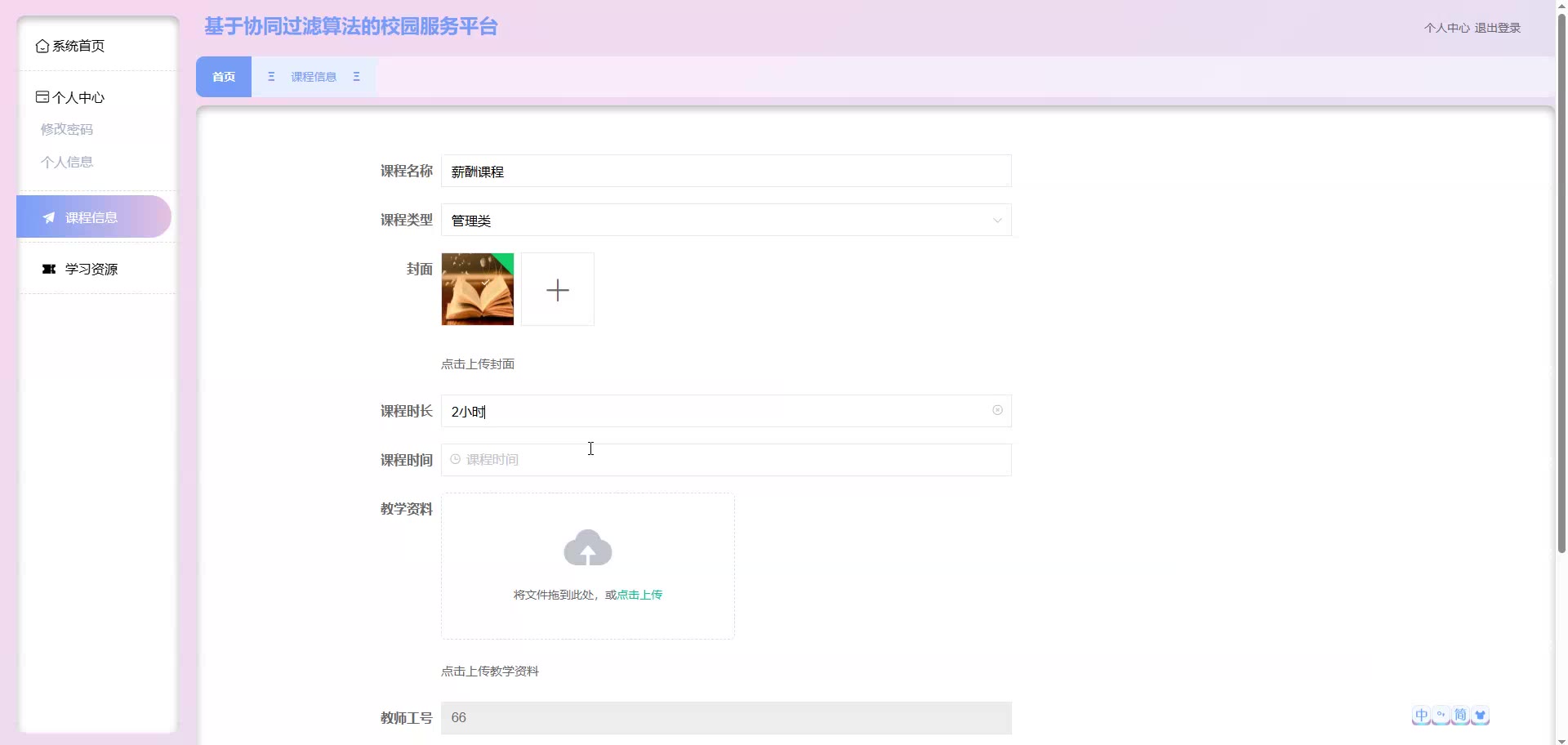Viewport: 1568px width, 745px height.
Task: Click the 教师工号 field label
Action: point(407,718)
